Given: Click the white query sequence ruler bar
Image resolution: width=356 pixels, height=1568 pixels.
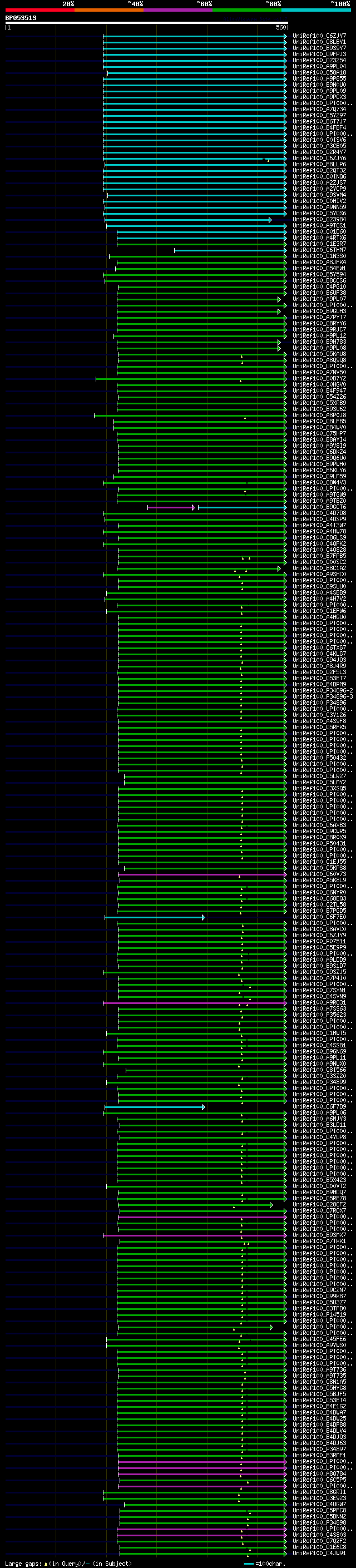Looking at the screenshot, I should pyautogui.click(x=147, y=23).
